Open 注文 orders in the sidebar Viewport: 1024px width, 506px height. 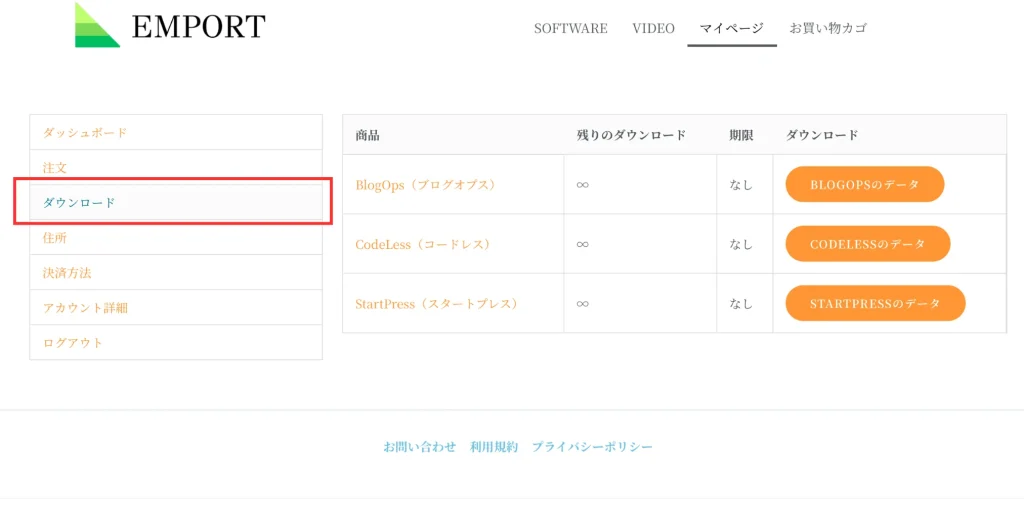tap(55, 167)
